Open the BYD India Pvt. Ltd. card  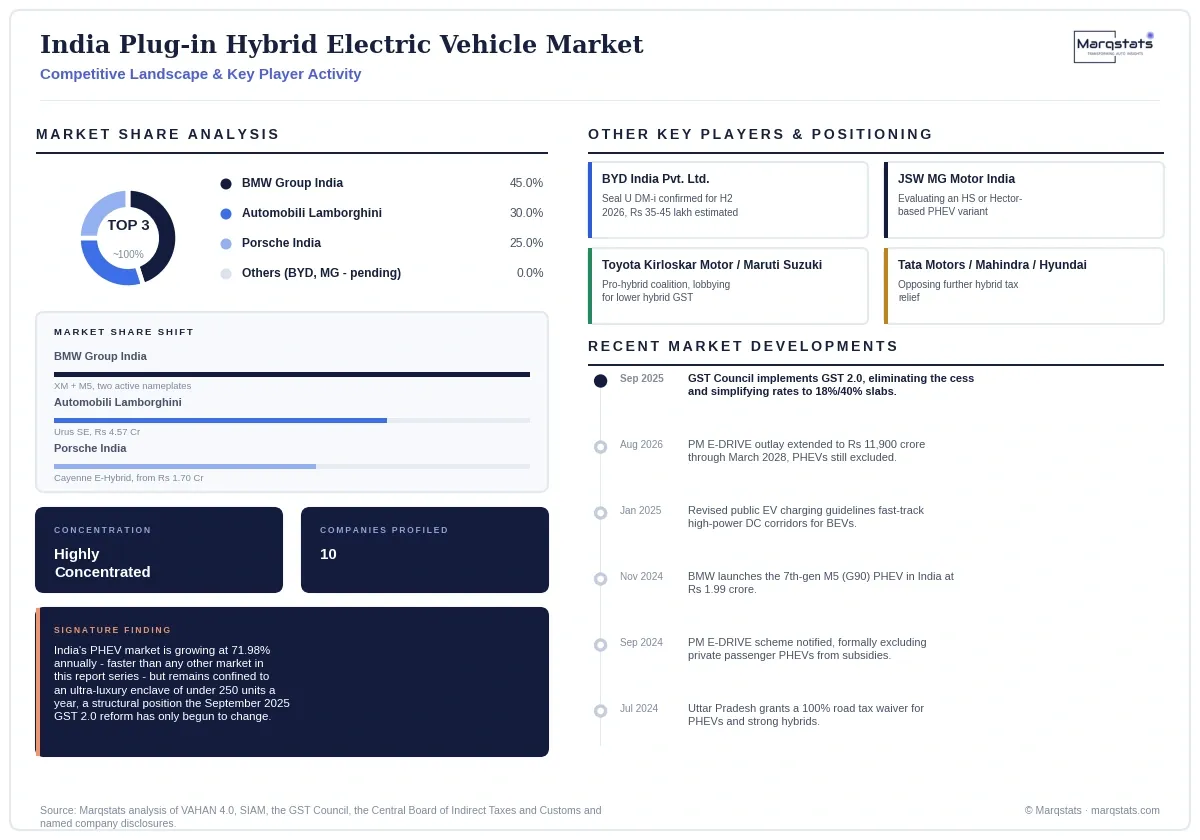coord(728,200)
